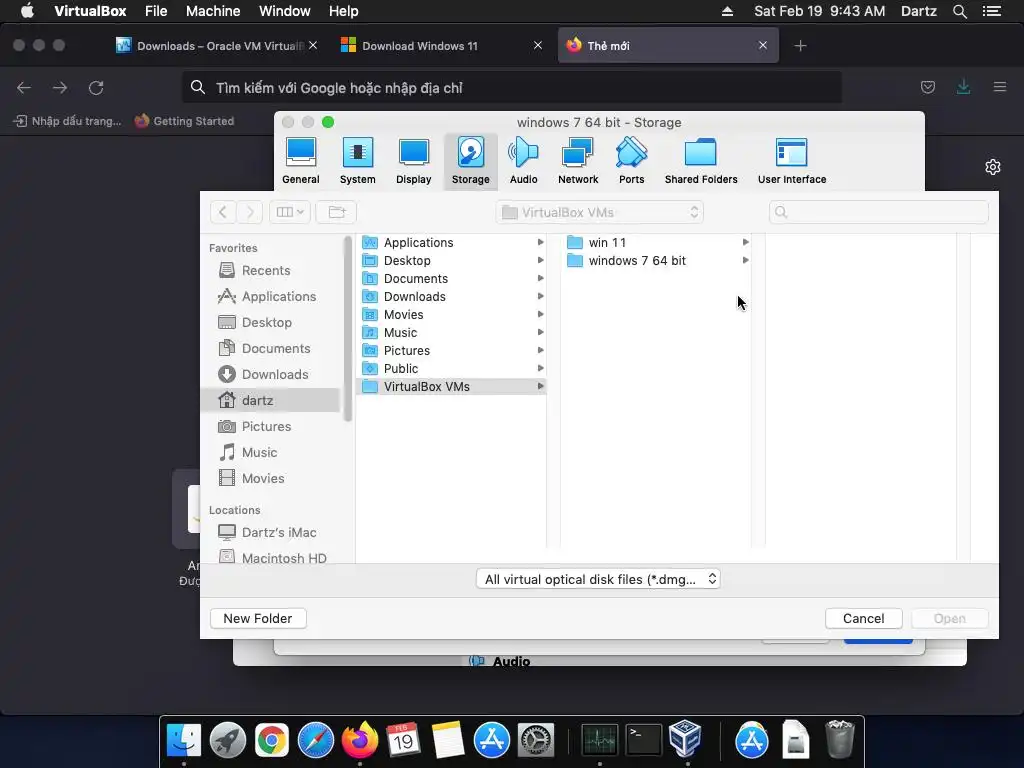Open file type filter dropdown
1024x768 pixels.
[598, 579]
